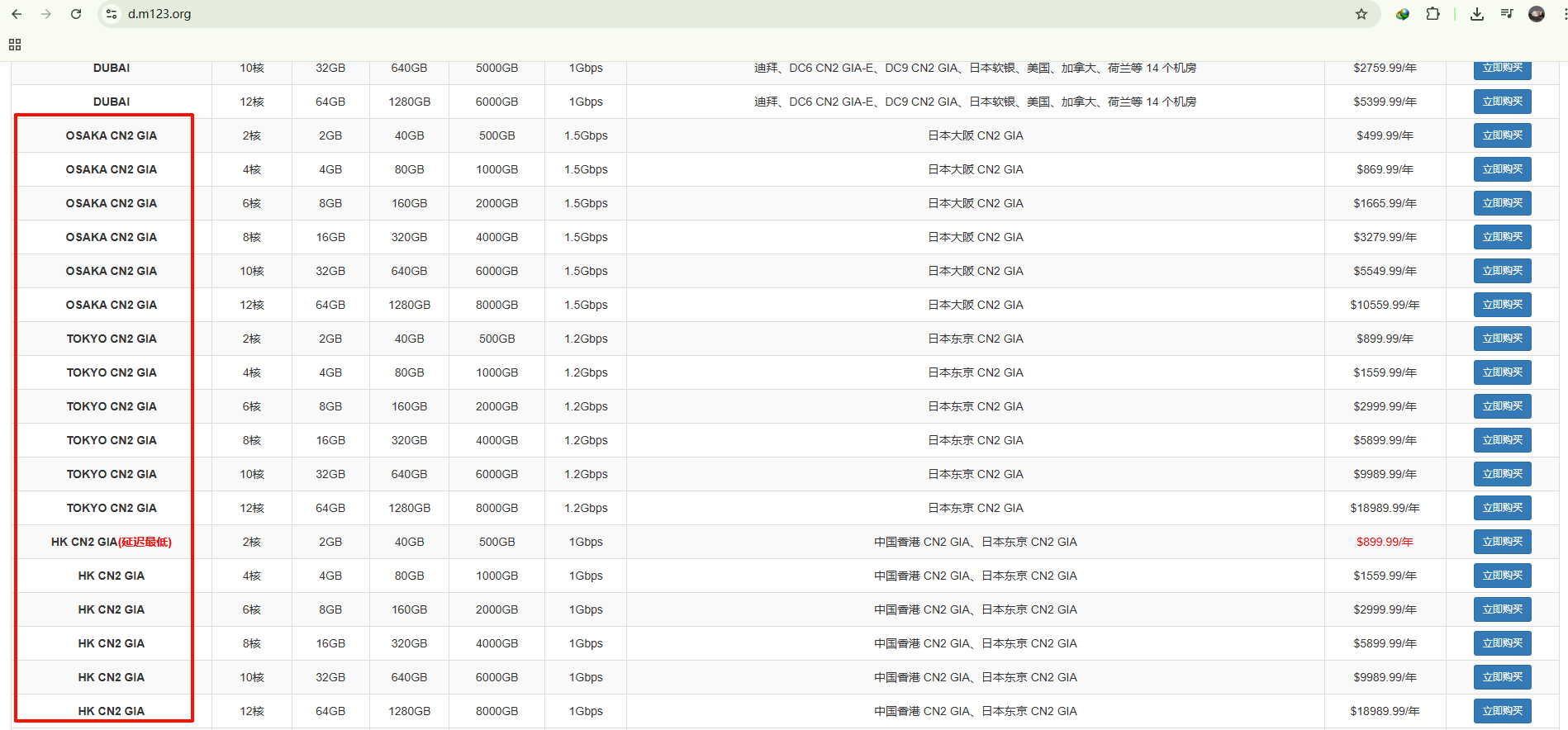Open the browser Downloads icon
This screenshot has height=730, width=1568.
coord(1477,14)
